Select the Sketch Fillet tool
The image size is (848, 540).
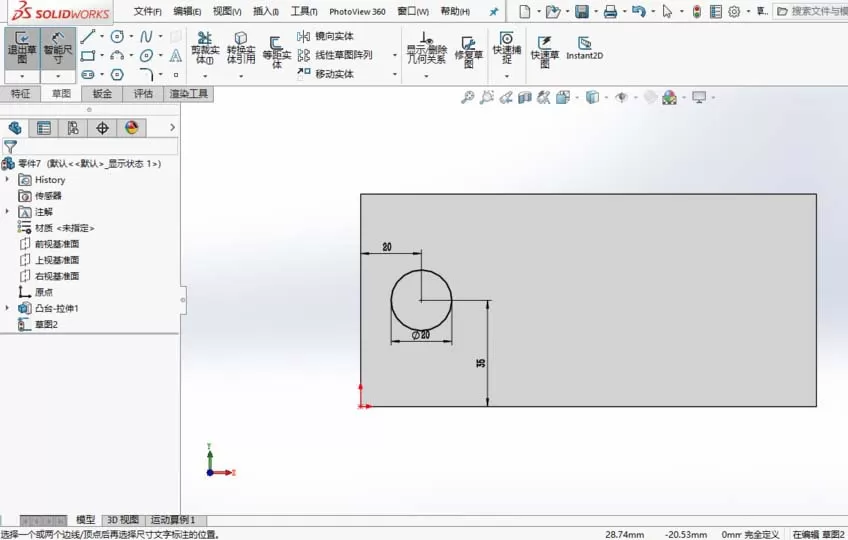point(146,75)
